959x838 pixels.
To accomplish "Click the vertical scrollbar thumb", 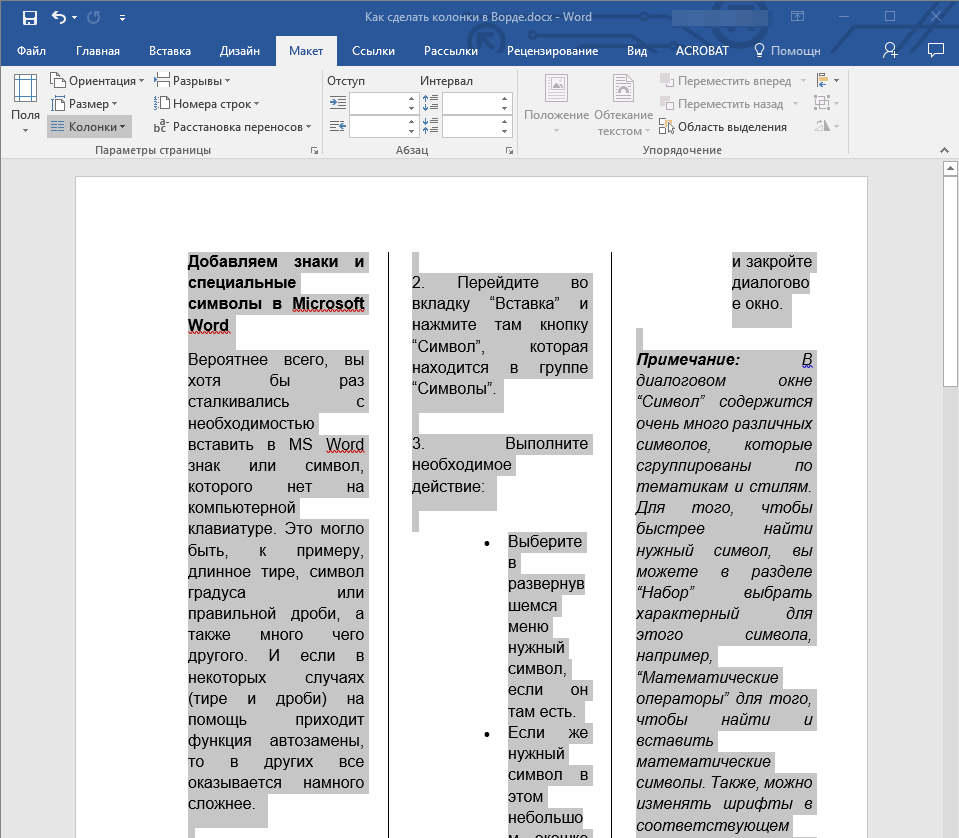I will (950, 281).
